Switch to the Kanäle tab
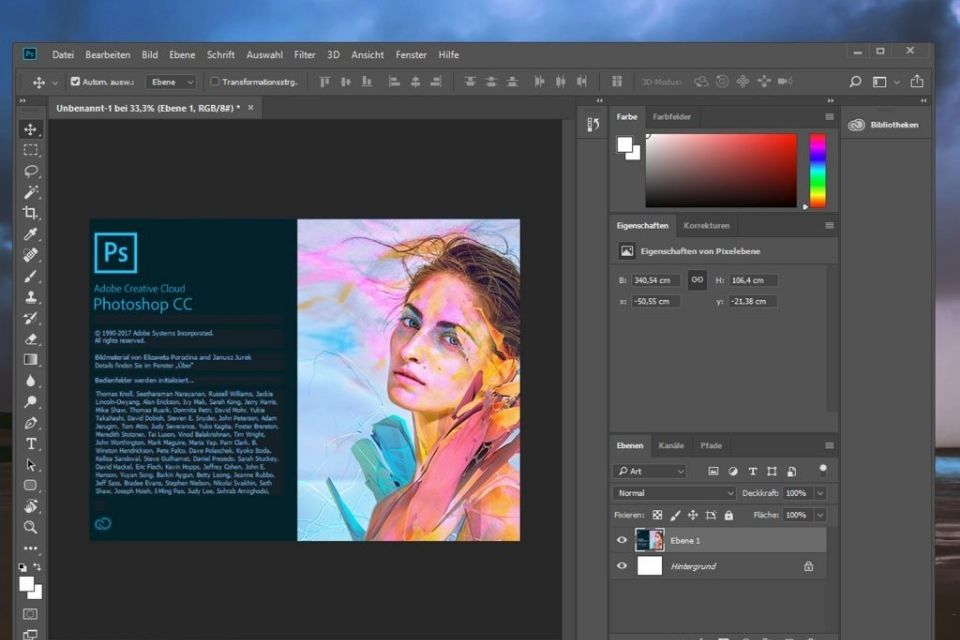This screenshot has height=640, width=960. coord(671,445)
